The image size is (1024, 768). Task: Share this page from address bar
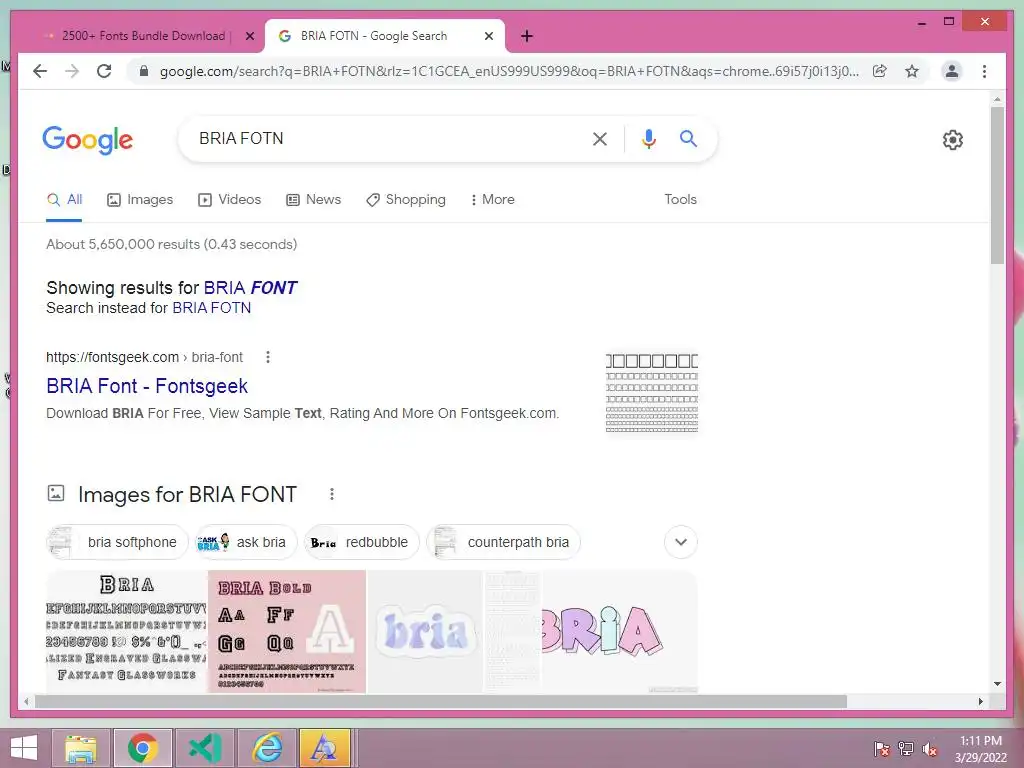tap(880, 71)
